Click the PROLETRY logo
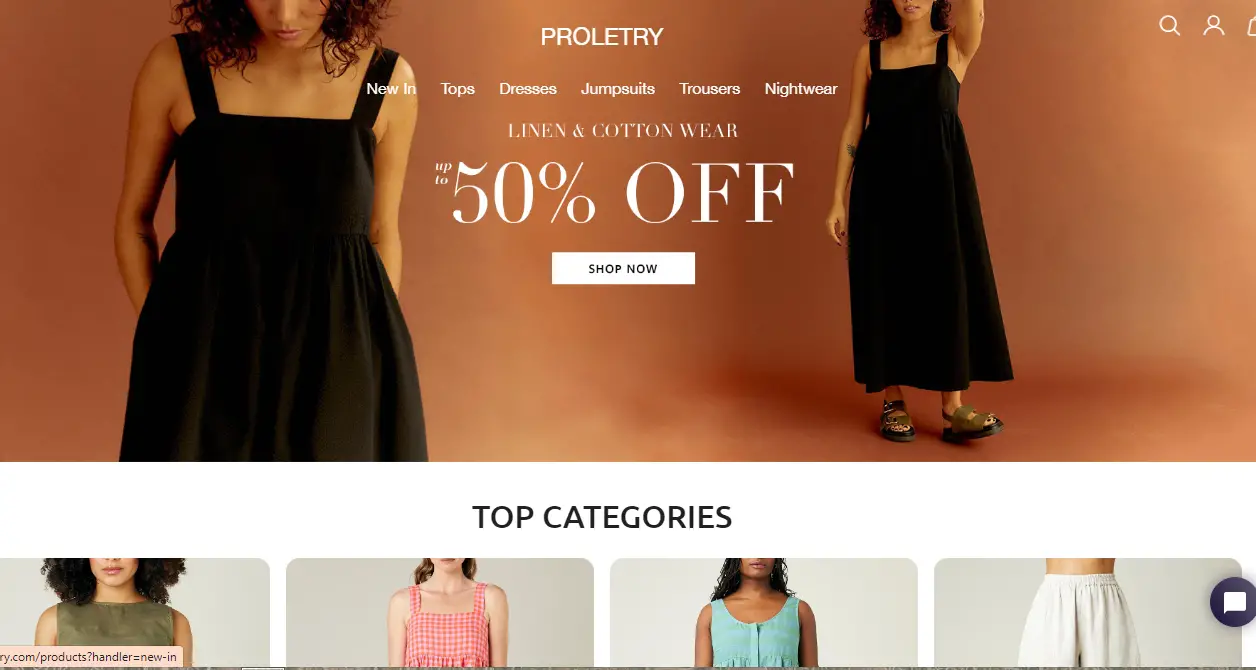 602,37
